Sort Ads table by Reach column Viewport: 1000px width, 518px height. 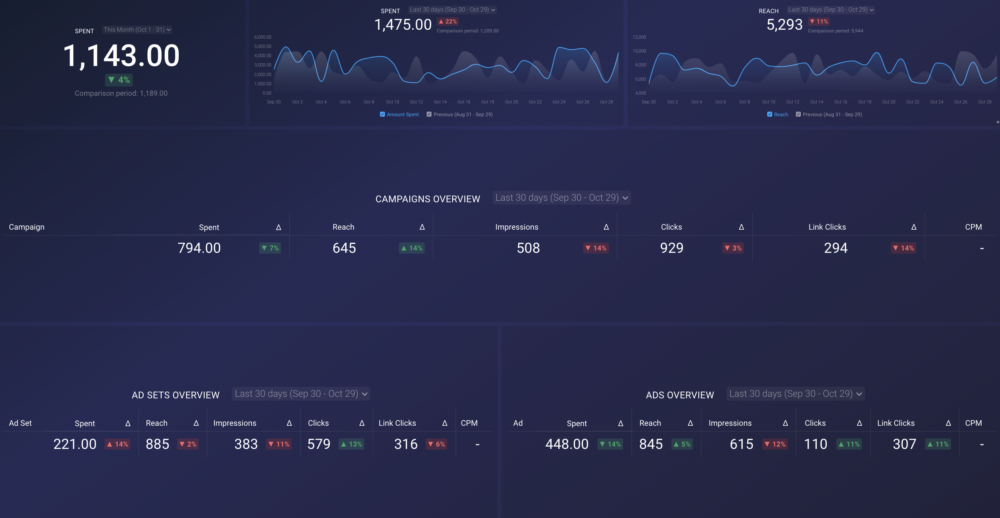pyautogui.click(x=651, y=423)
